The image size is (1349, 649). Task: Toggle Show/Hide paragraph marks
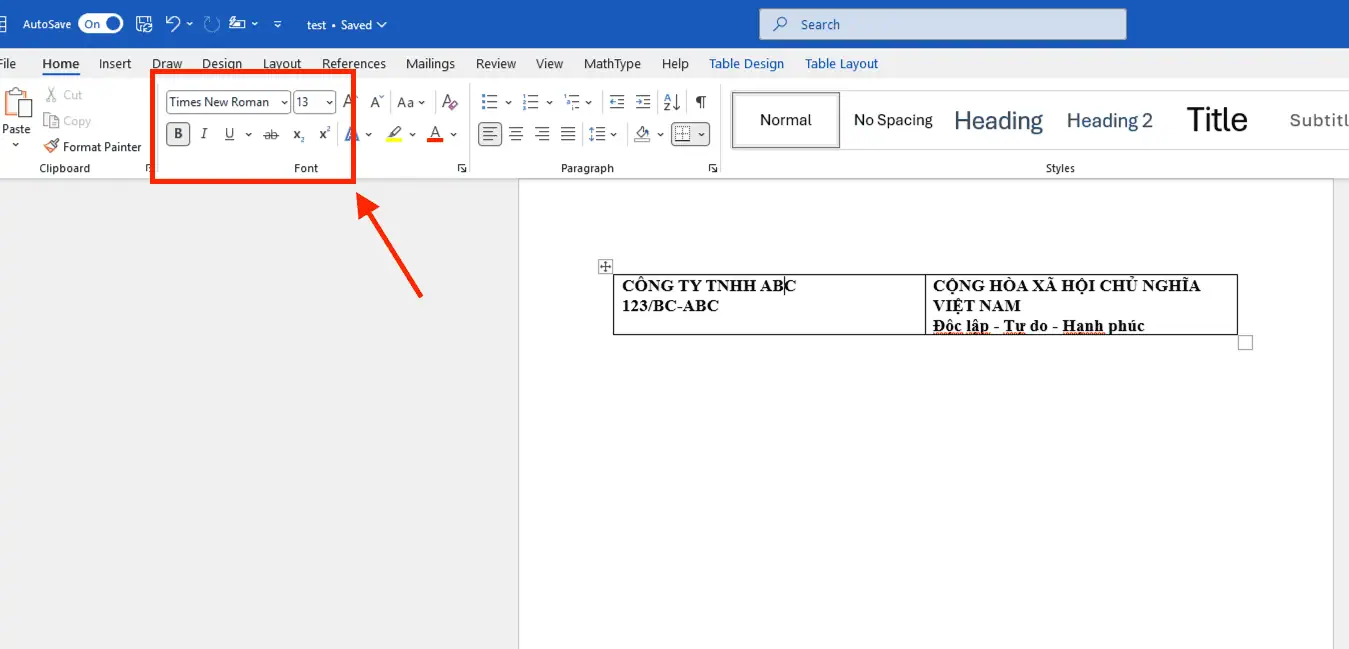pyautogui.click(x=701, y=102)
